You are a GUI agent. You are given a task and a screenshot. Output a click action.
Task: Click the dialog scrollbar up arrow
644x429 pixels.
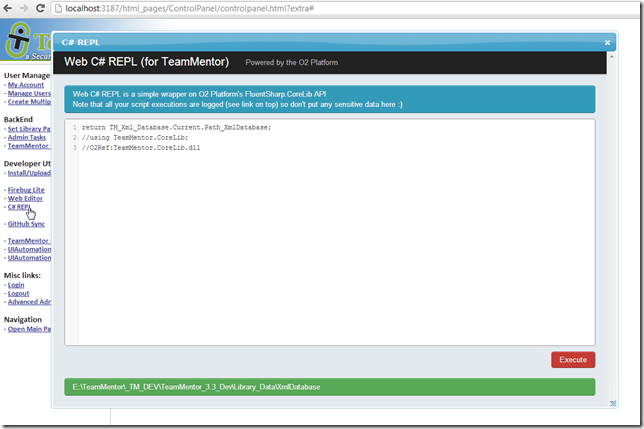coord(612,57)
